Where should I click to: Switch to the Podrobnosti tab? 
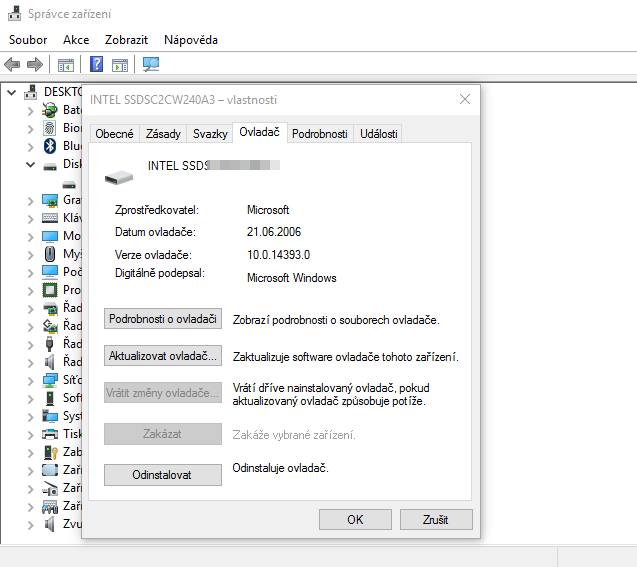(320, 134)
